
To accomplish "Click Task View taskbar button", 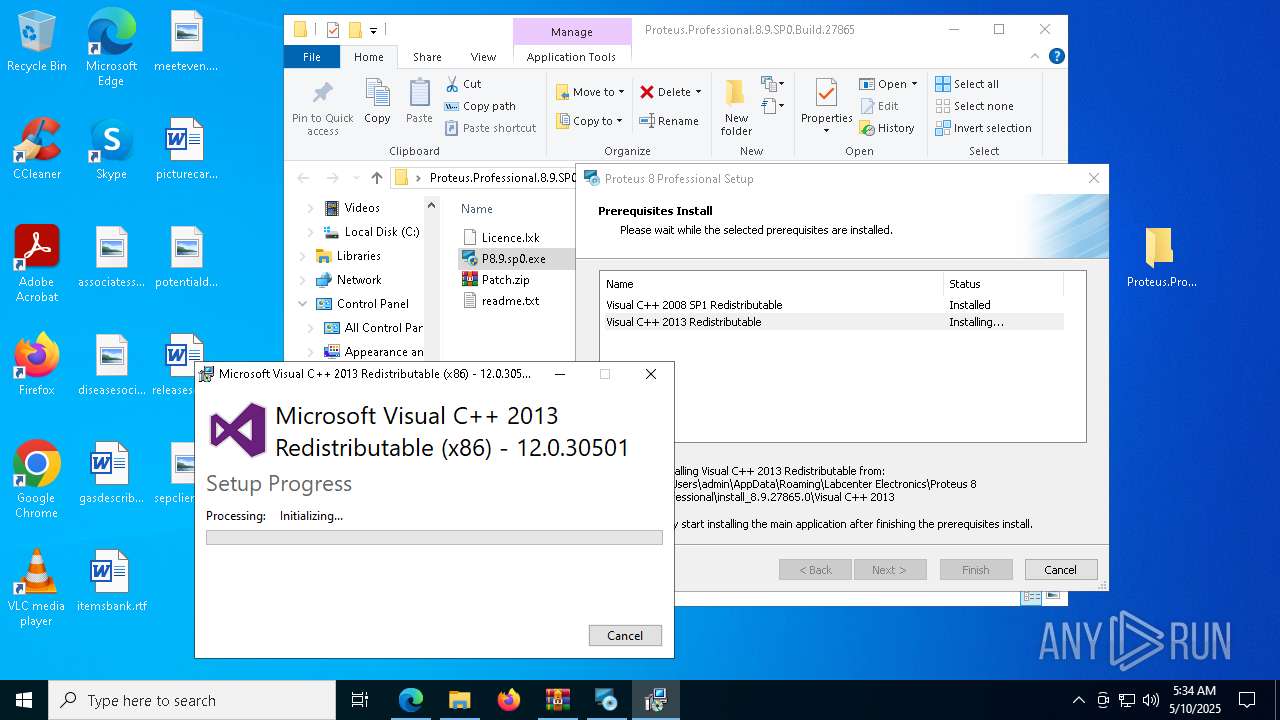I will 360,700.
